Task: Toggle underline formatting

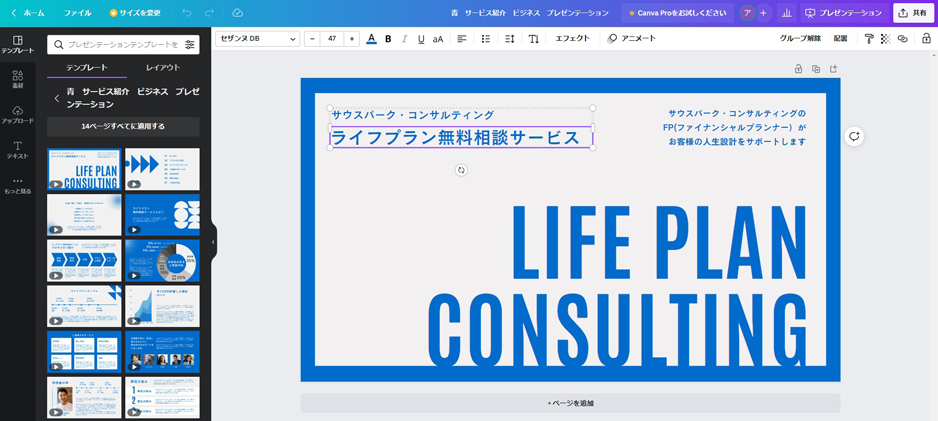Action: 421,38
